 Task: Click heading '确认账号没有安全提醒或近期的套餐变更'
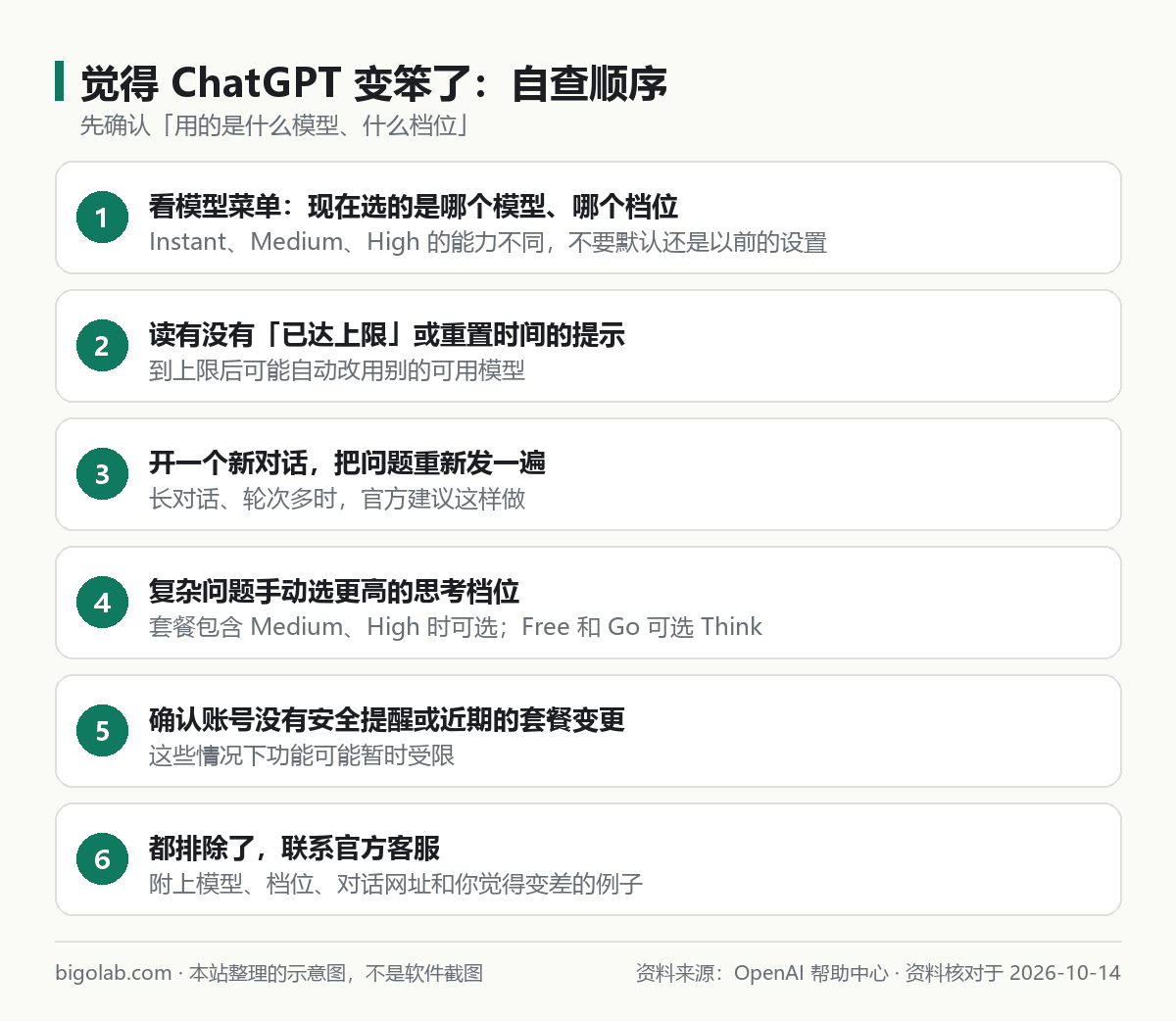tap(386, 719)
